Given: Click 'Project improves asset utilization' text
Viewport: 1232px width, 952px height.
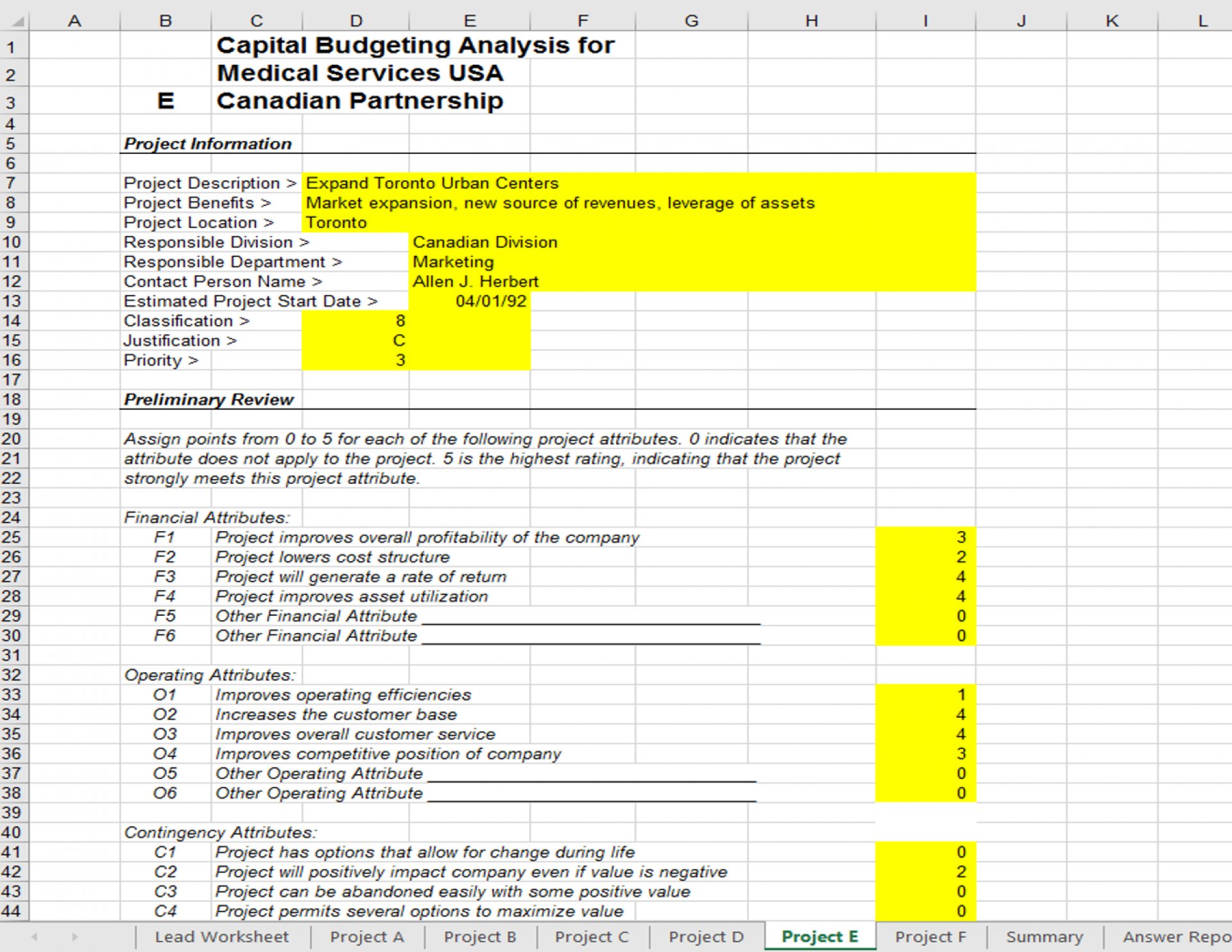Looking at the screenshot, I should pyautogui.click(x=352, y=597).
